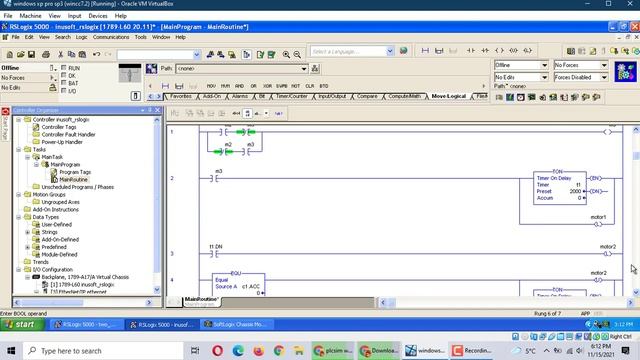This screenshot has height=360, width=640.
Task: Click the Paste clipboard icon
Action: [x=82, y=54]
